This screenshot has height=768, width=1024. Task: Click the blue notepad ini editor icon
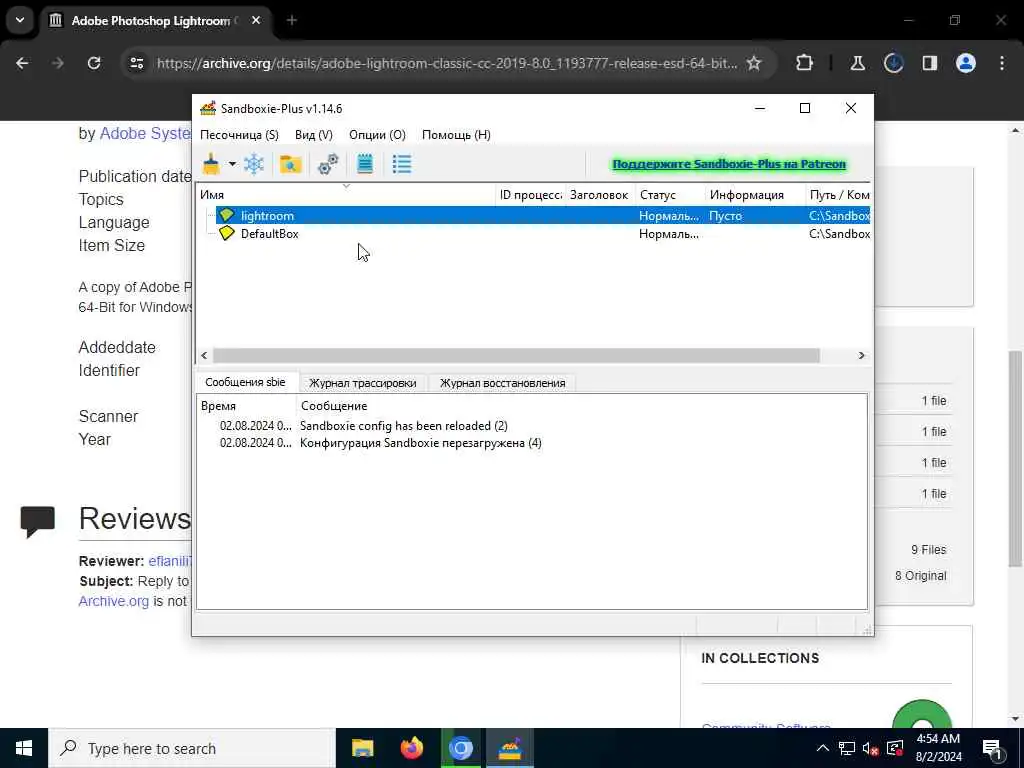pos(365,164)
